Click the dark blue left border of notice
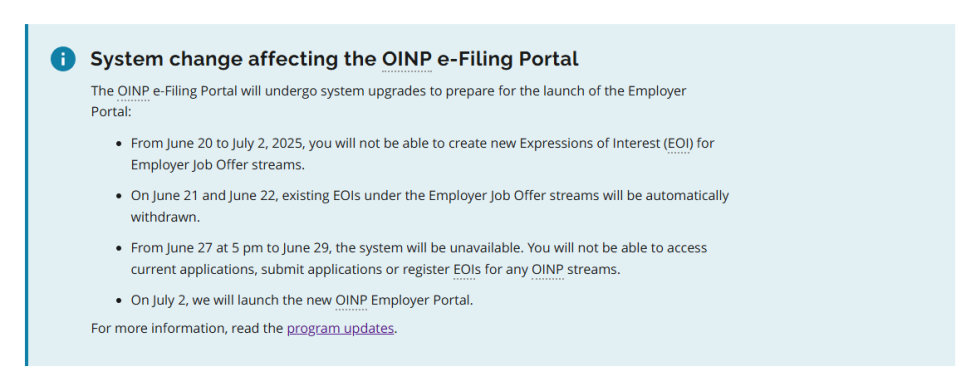The height and width of the screenshot is (386, 966). click(26, 195)
